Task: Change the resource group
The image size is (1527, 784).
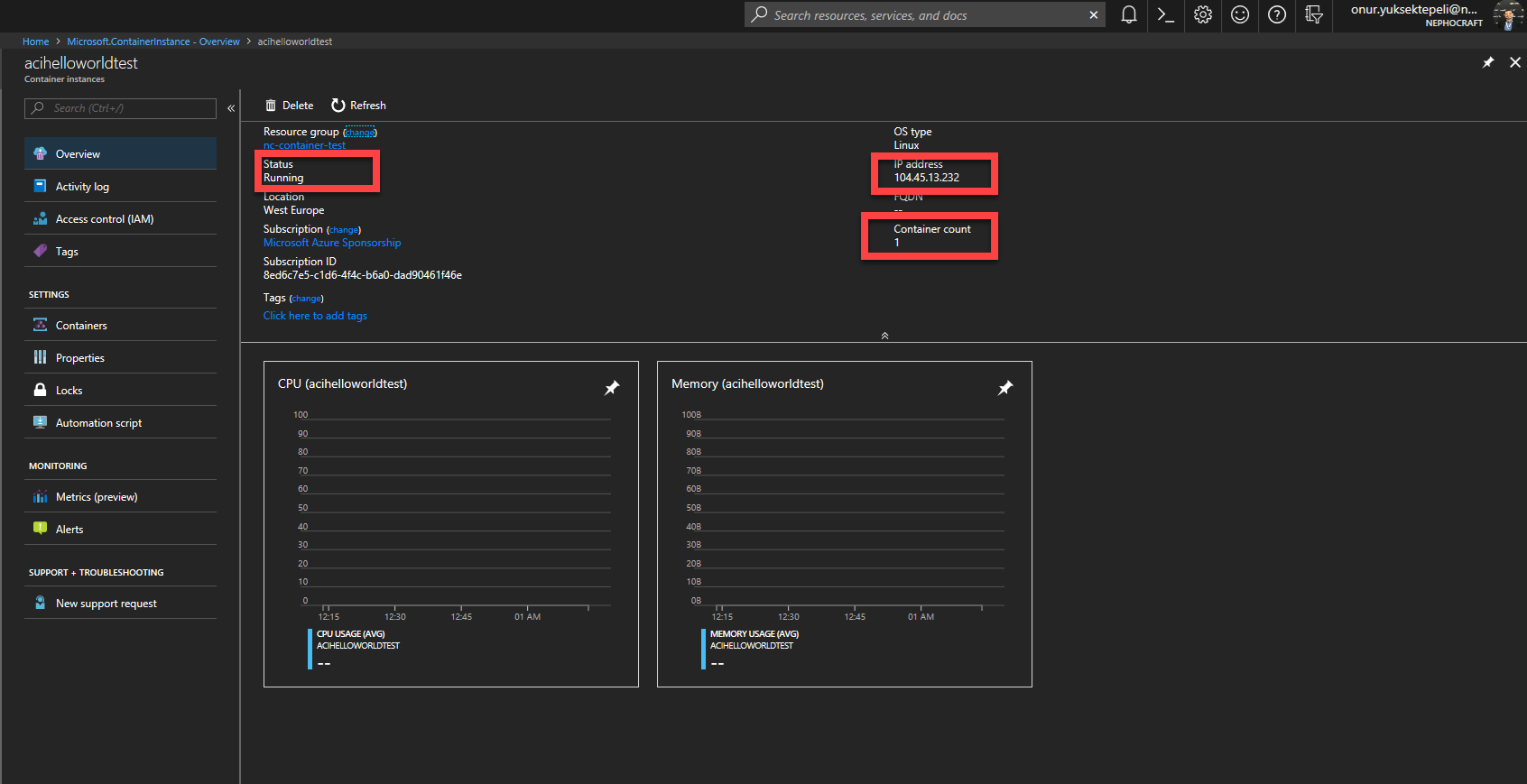Action: [x=360, y=133]
